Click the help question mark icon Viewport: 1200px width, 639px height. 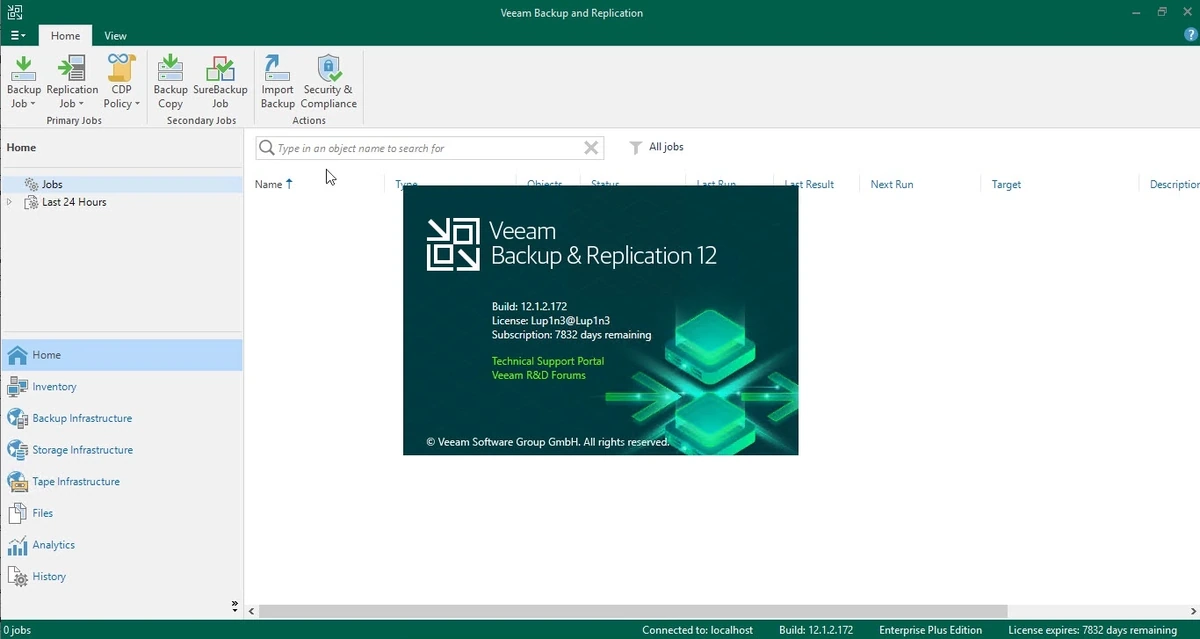[1190, 35]
